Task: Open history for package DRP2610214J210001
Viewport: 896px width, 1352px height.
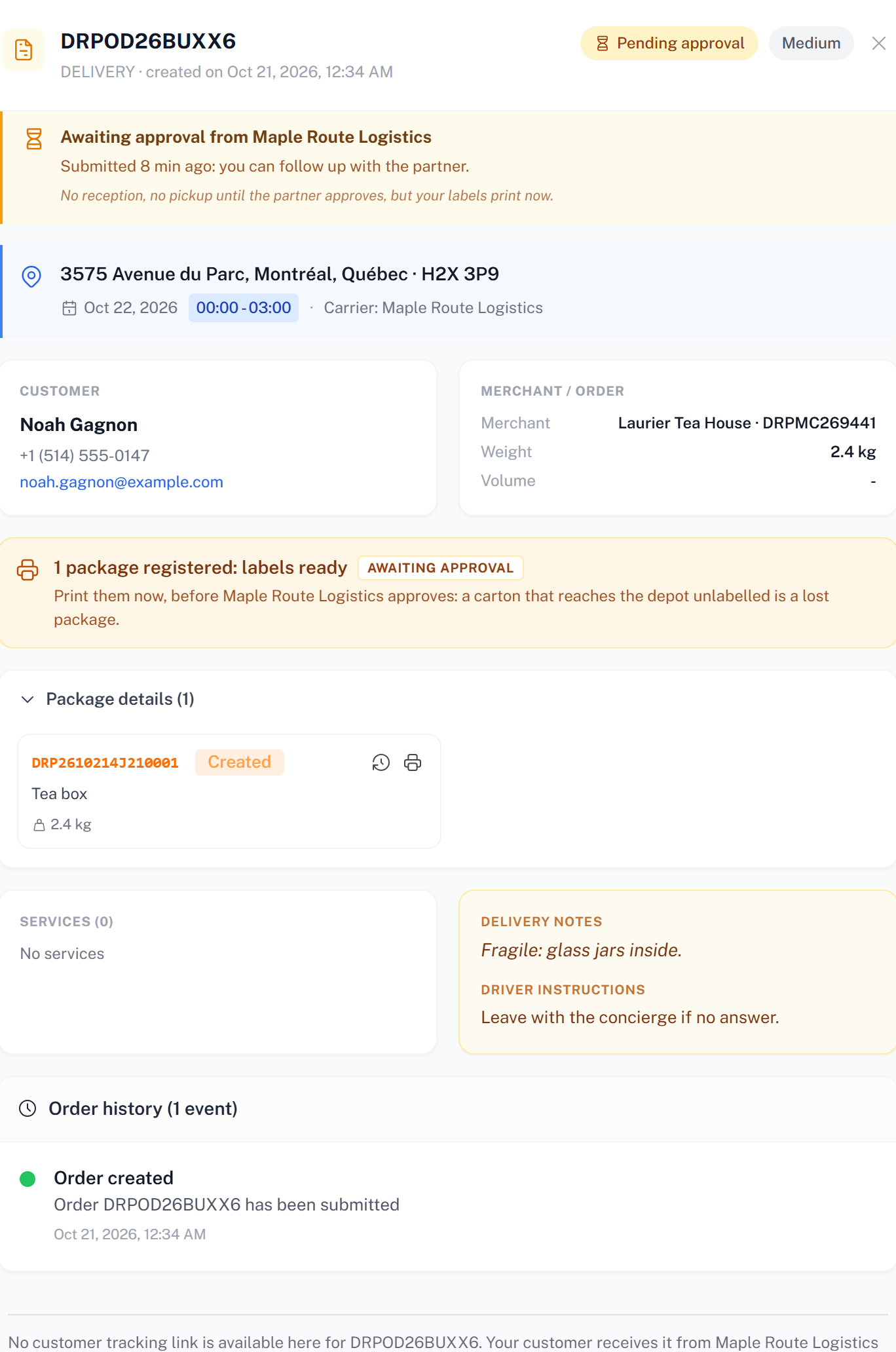Action: click(381, 762)
